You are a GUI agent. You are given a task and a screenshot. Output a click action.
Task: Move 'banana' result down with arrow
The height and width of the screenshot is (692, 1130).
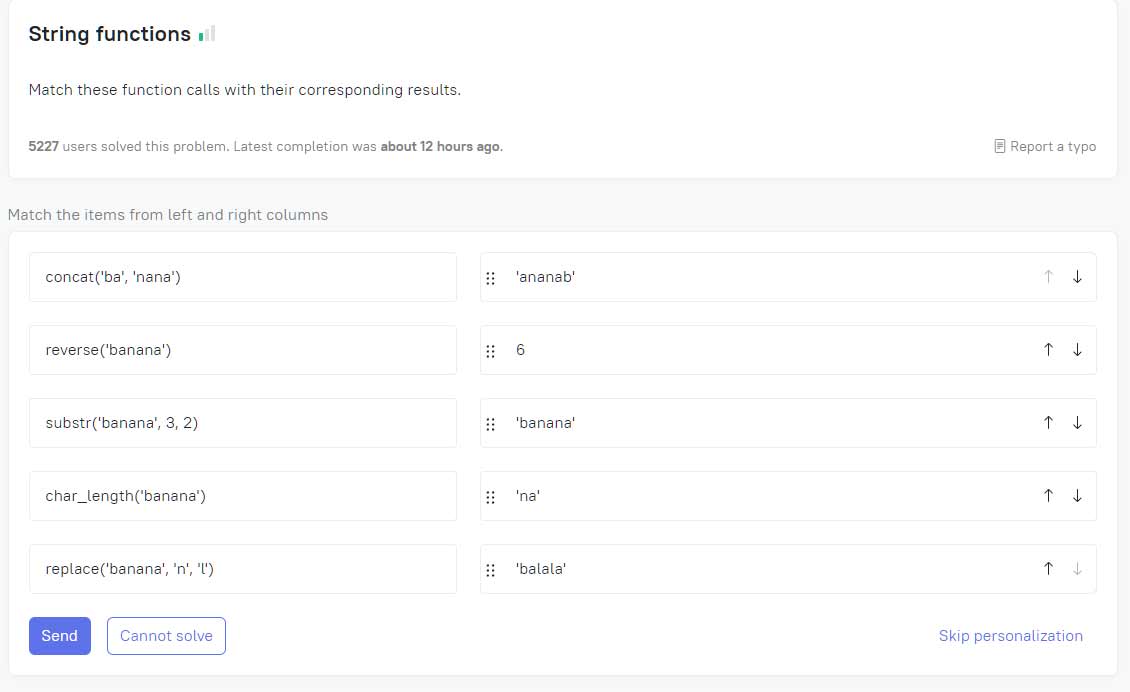click(1077, 422)
